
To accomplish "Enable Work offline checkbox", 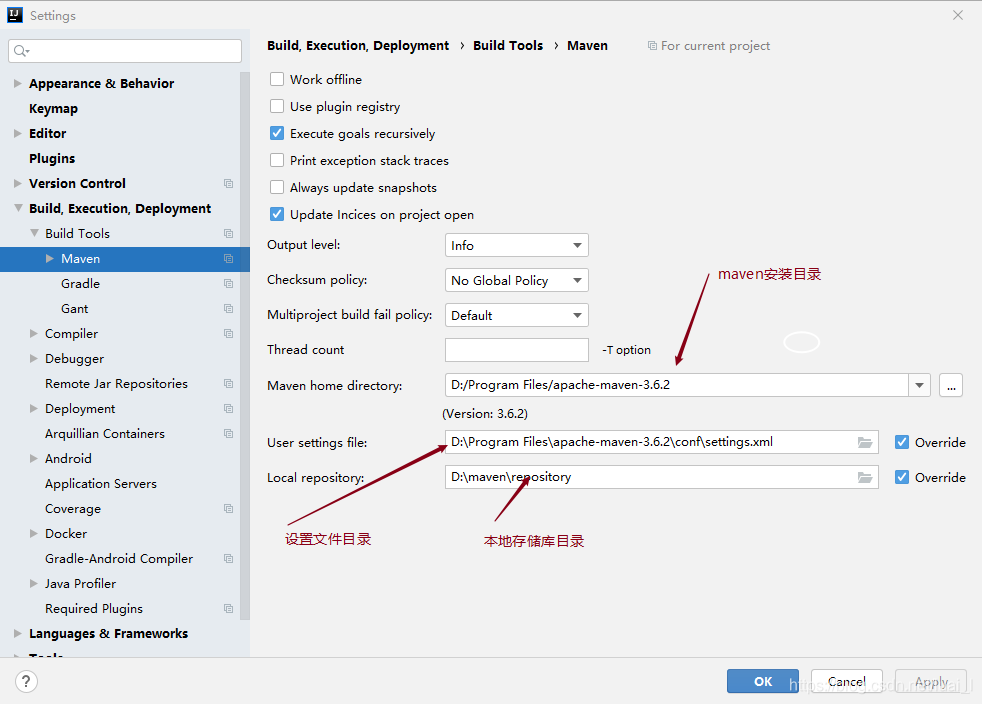I will (277, 80).
